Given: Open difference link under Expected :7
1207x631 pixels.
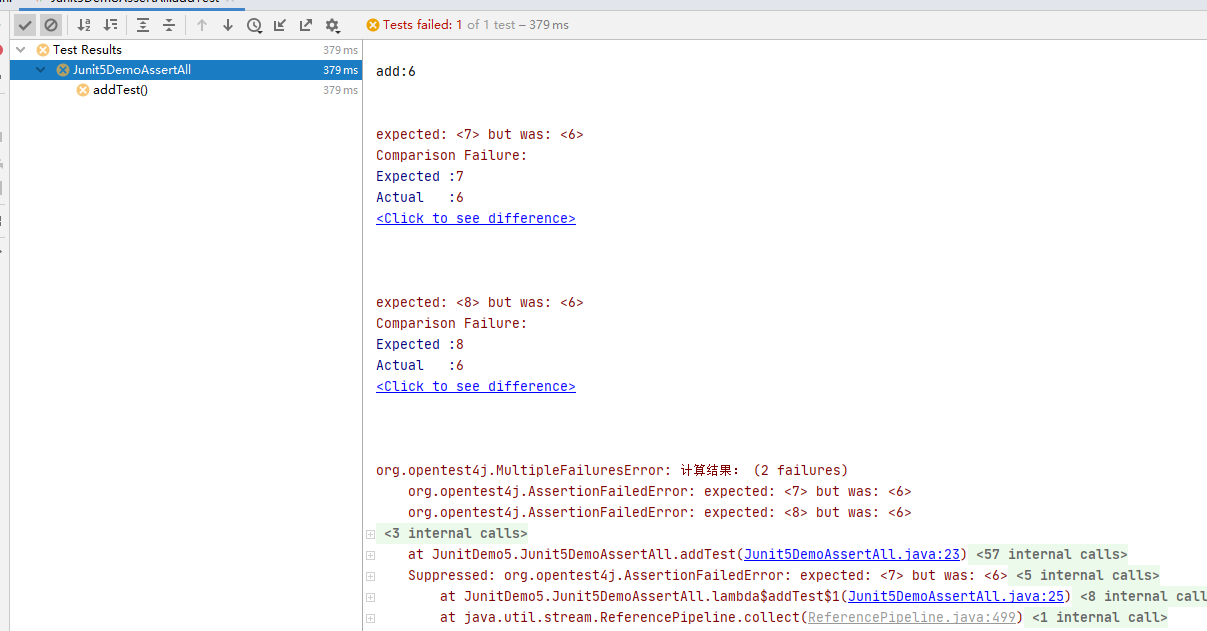Looking at the screenshot, I should click(476, 218).
